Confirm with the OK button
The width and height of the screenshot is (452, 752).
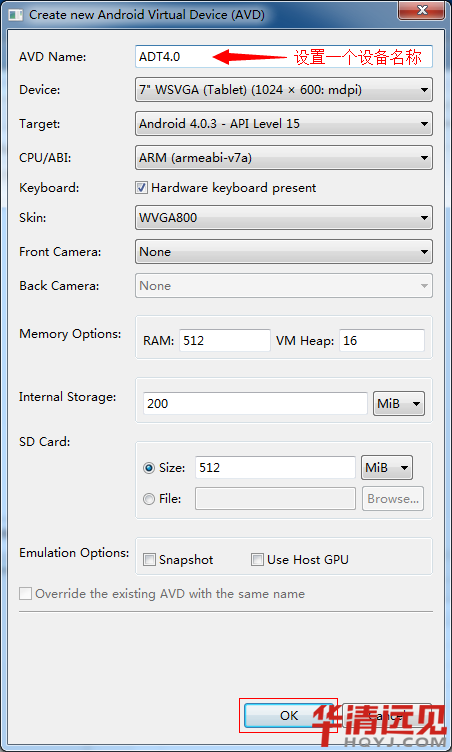(289, 716)
